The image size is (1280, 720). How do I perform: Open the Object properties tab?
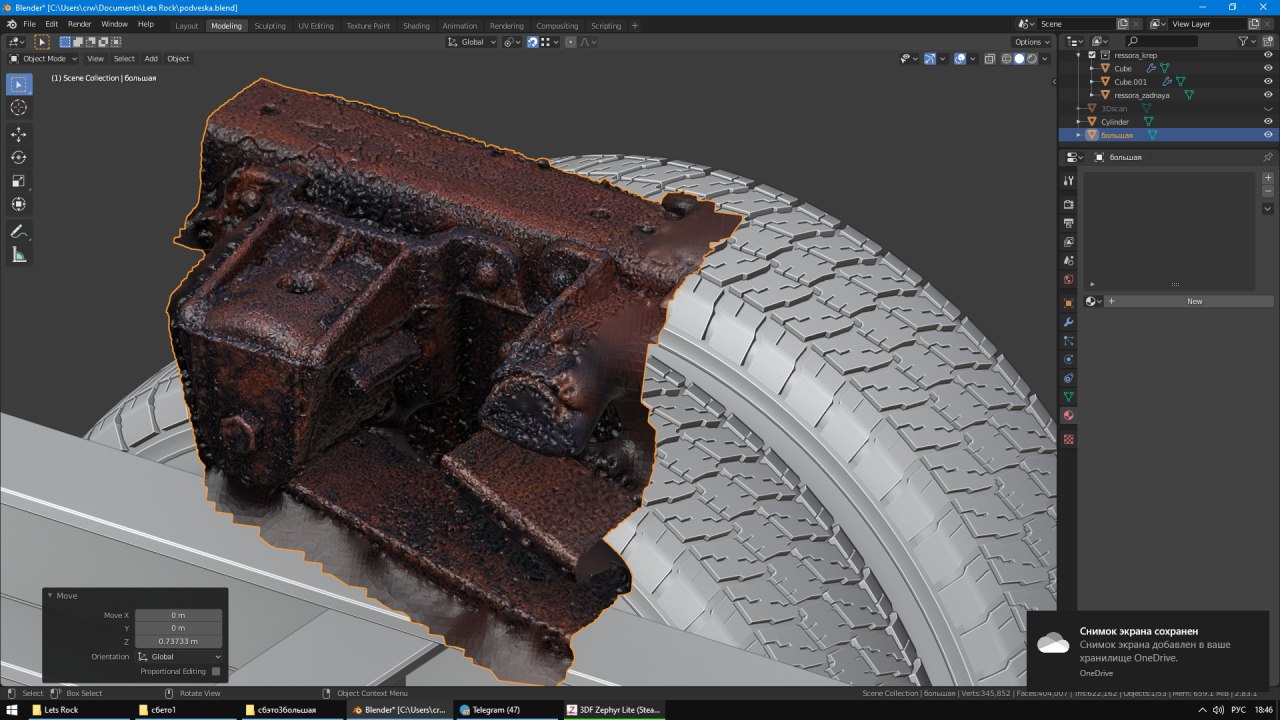point(1068,303)
